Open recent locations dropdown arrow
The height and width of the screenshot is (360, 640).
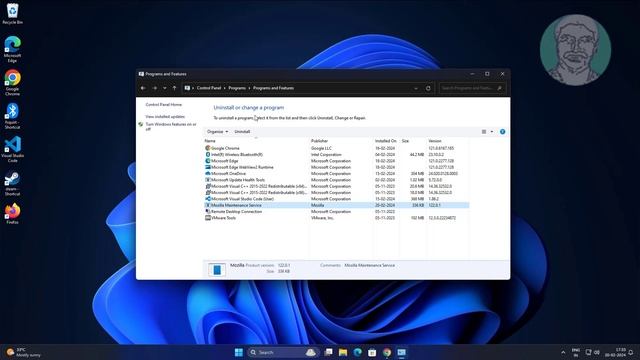point(164,88)
